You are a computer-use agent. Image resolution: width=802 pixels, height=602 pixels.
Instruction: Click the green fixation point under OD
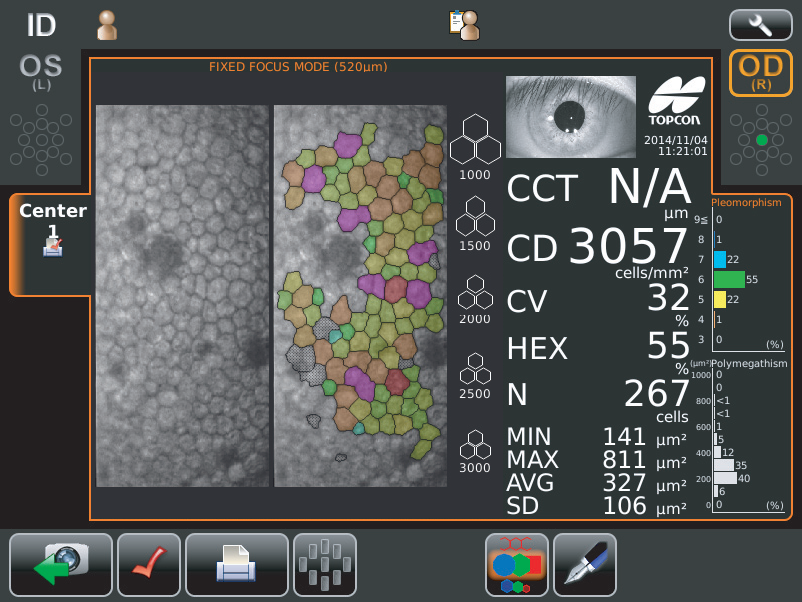point(762,141)
